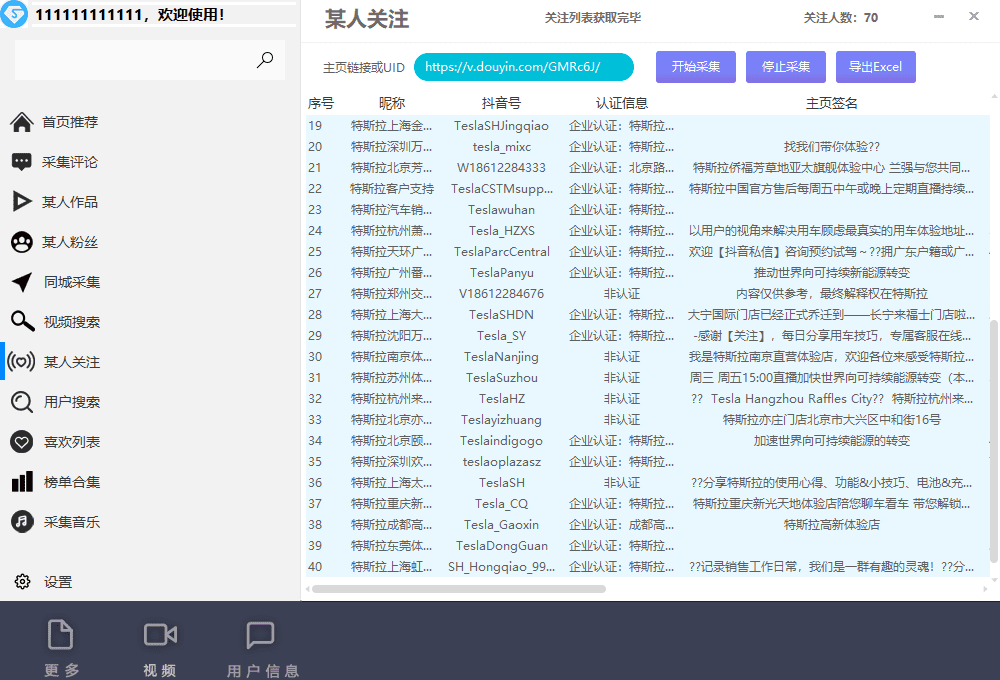Open the 用户搜索 search icon
This screenshot has width=1000, height=680.
coord(22,401)
